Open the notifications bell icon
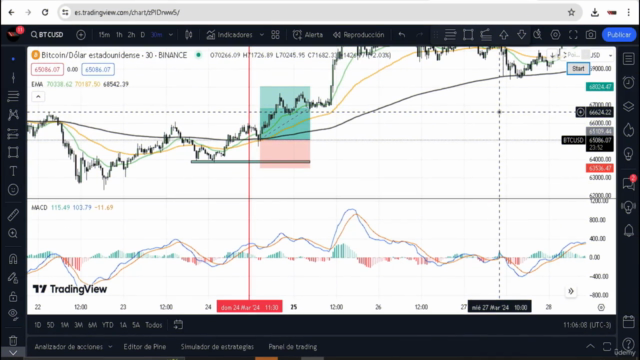This screenshot has width=640, height=360. click(x=629, y=231)
